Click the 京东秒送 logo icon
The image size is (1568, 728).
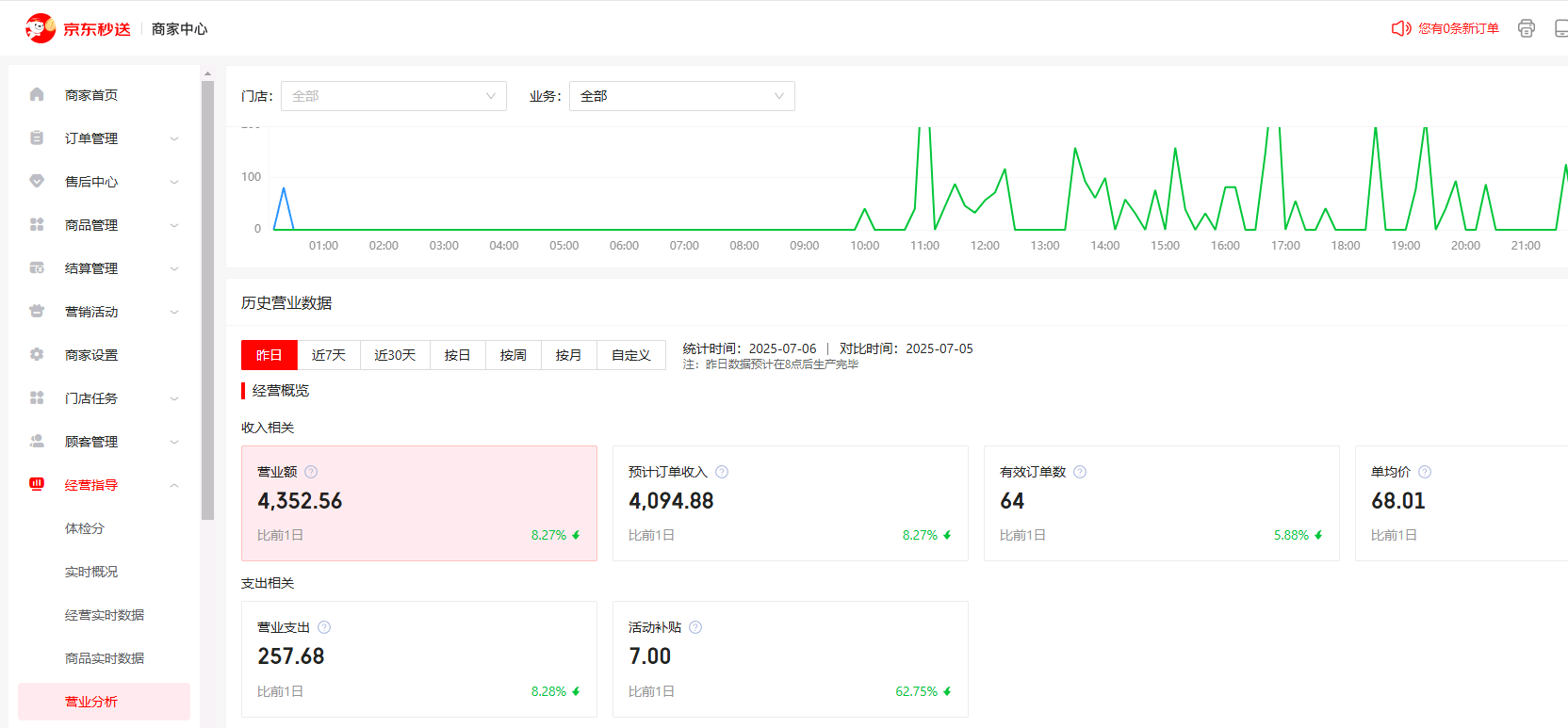pyautogui.click(x=41, y=28)
